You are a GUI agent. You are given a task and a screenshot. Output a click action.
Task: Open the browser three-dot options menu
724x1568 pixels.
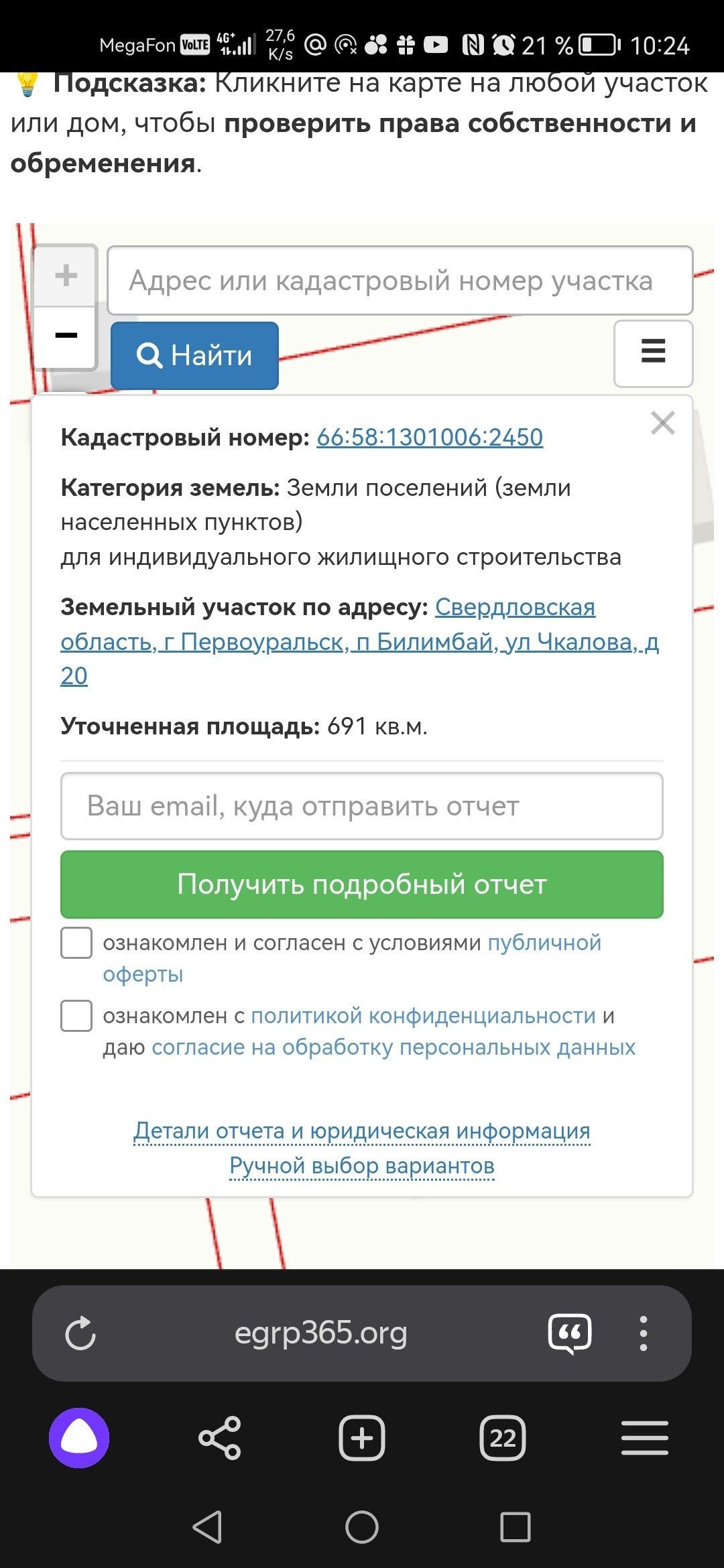(x=643, y=1333)
